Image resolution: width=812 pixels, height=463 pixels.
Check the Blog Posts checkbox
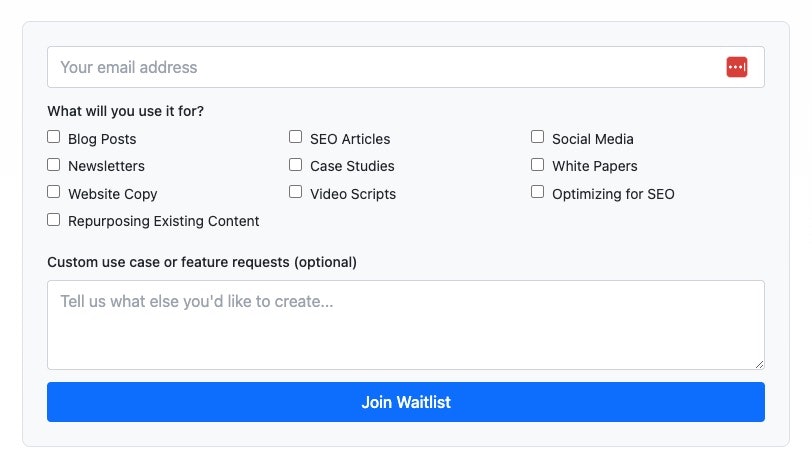click(53, 137)
